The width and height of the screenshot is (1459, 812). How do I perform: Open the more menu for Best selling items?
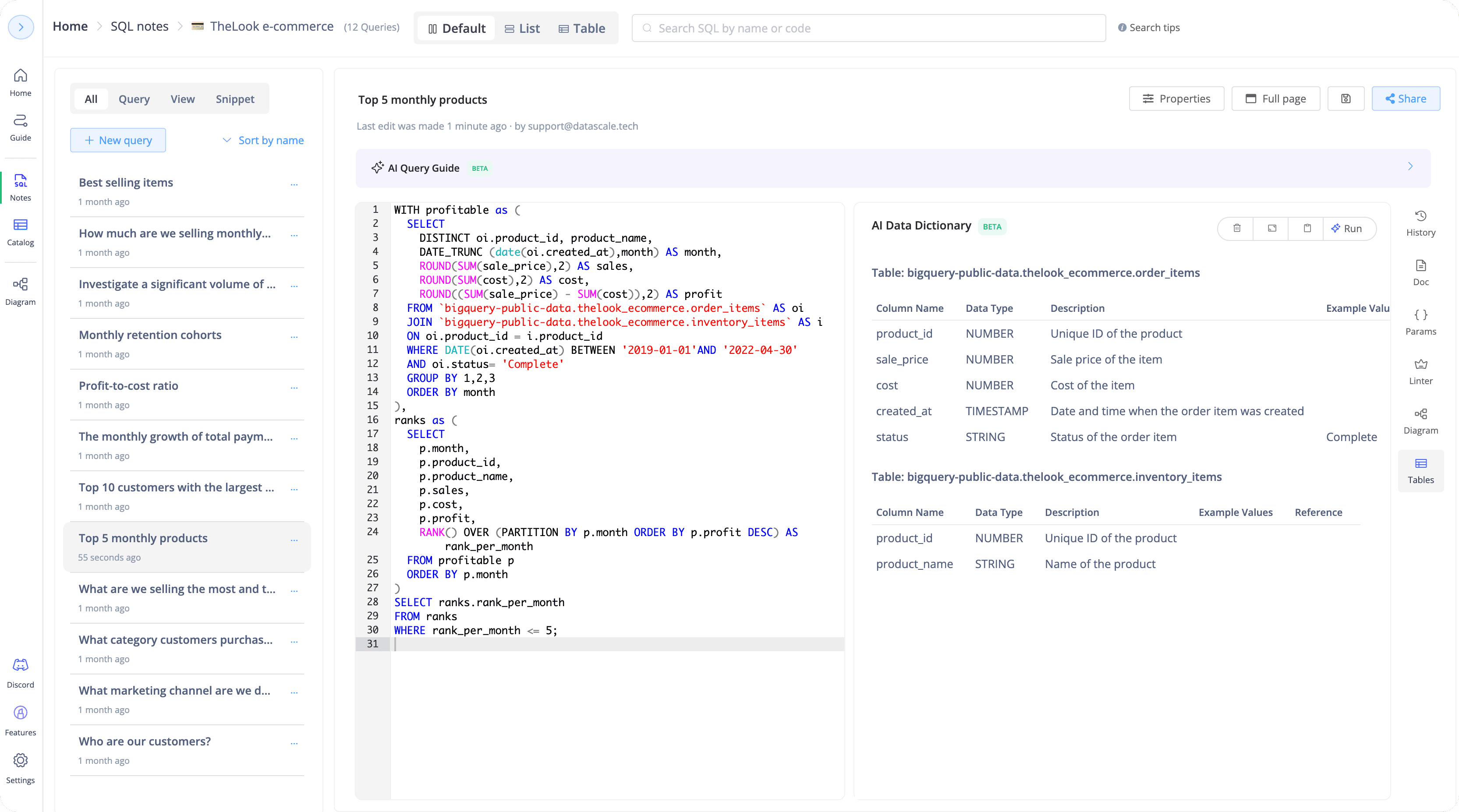pyautogui.click(x=294, y=184)
